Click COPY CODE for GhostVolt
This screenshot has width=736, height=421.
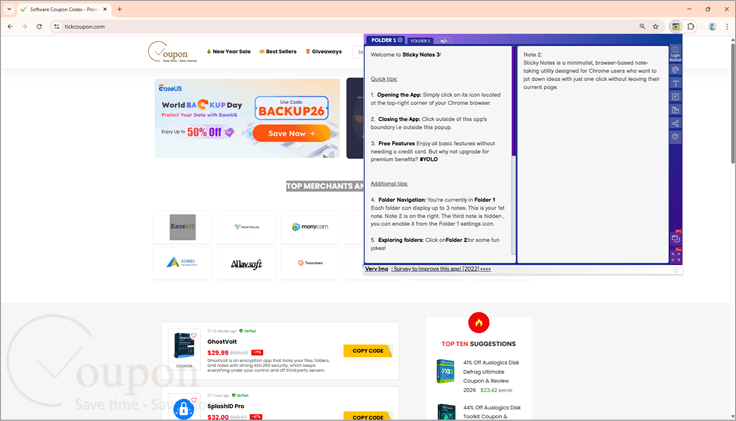pyautogui.click(x=368, y=351)
